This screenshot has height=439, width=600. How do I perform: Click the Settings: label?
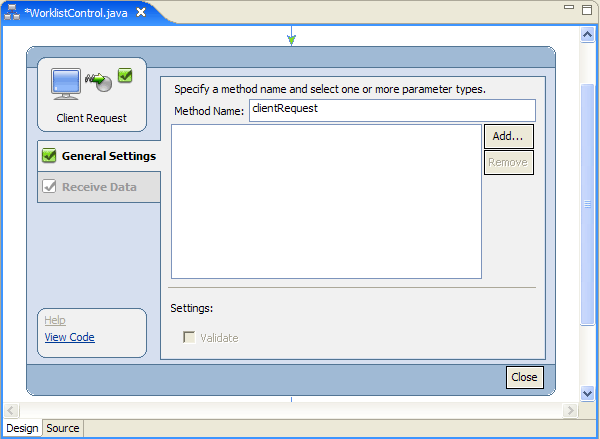point(192,308)
